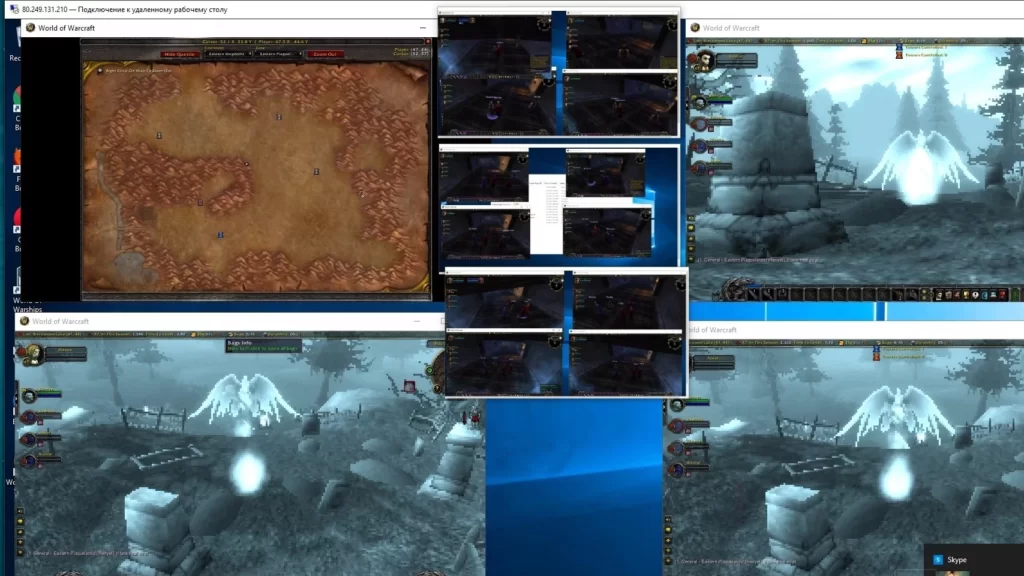The width and height of the screenshot is (1024, 576).
Task: Open the red question-mark help icon in top-right window
Action: tap(1003, 295)
